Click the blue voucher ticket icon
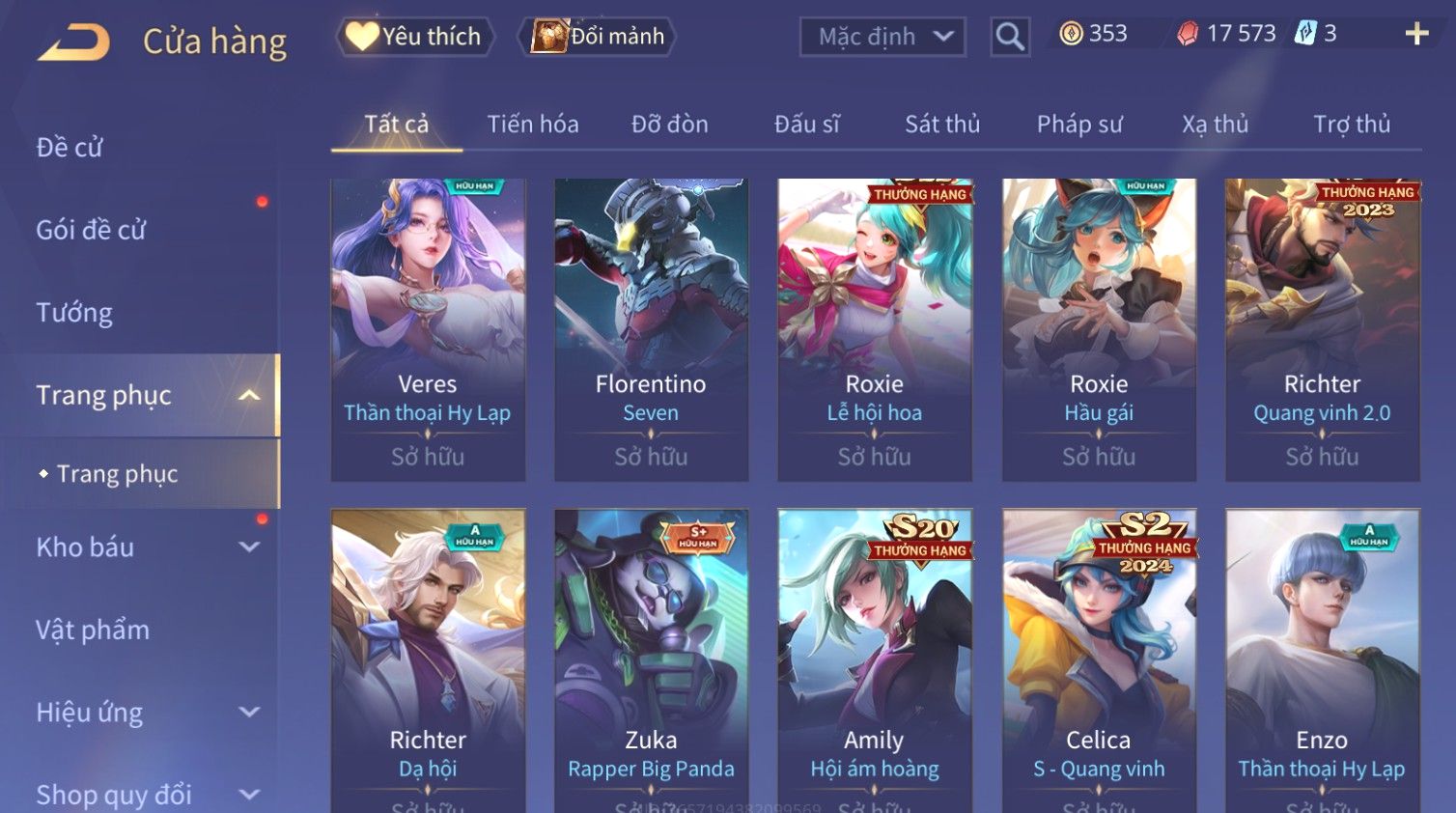1456x813 pixels. [1305, 34]
